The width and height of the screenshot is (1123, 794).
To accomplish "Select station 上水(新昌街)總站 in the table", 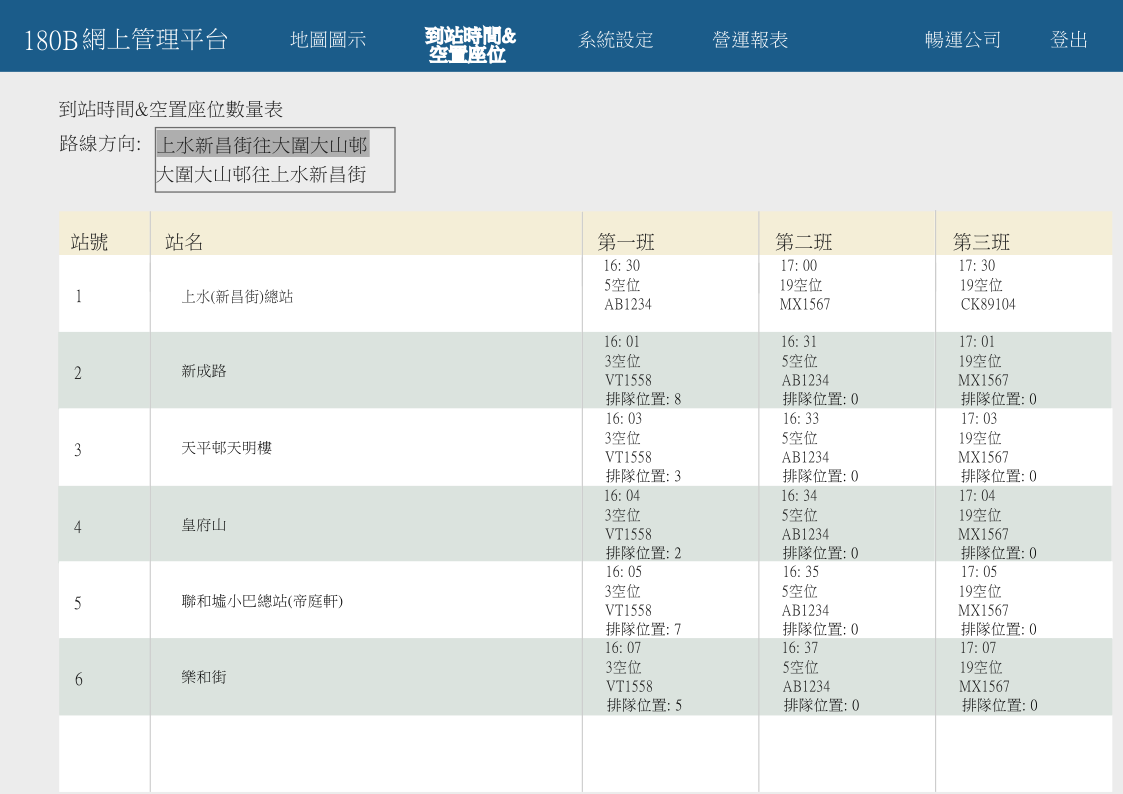I will (237, 297).
